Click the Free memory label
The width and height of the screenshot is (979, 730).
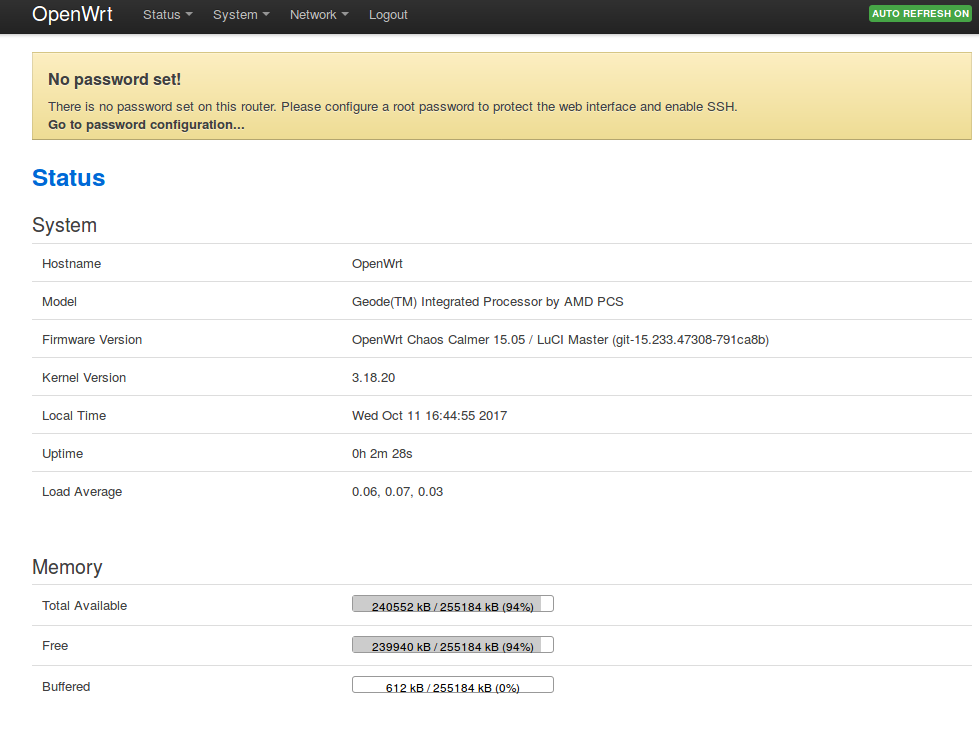[55, 646]
